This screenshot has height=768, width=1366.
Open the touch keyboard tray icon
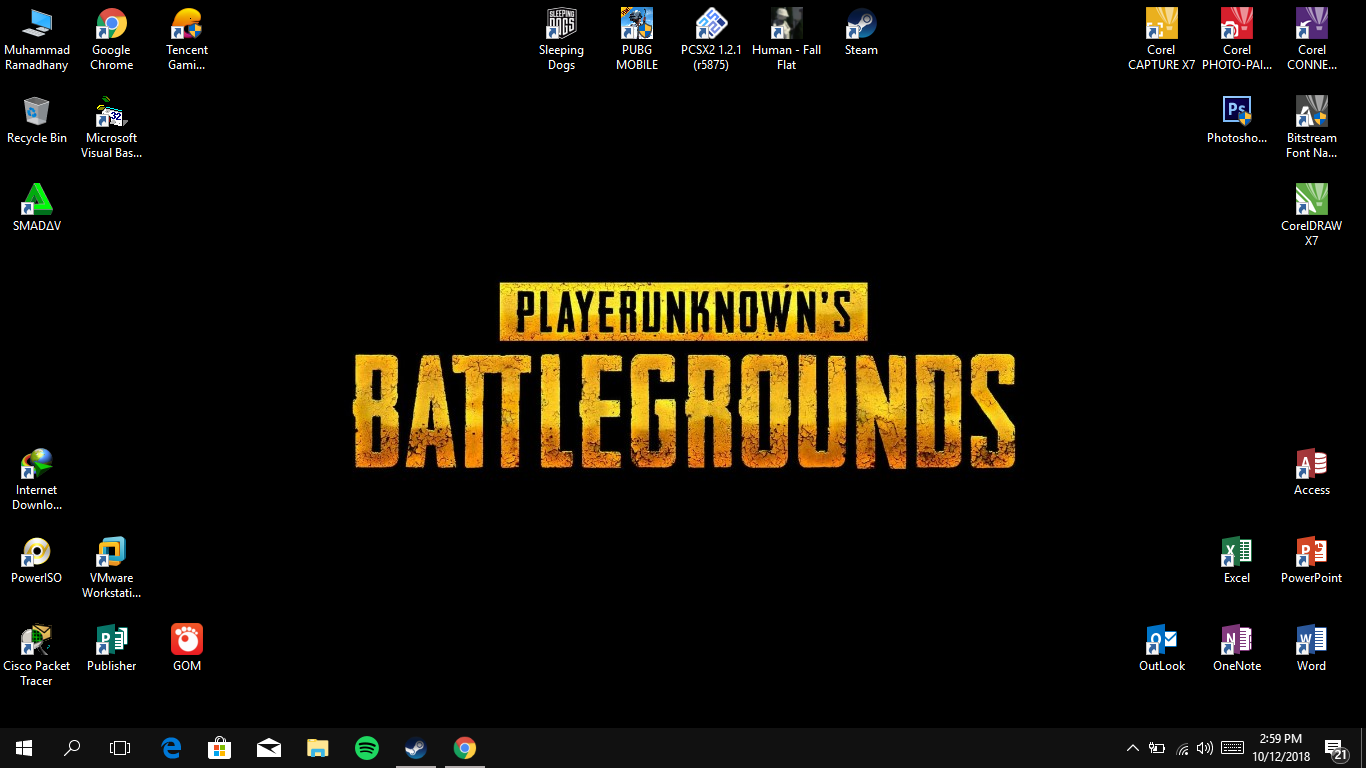click(x=1232, y=748)
